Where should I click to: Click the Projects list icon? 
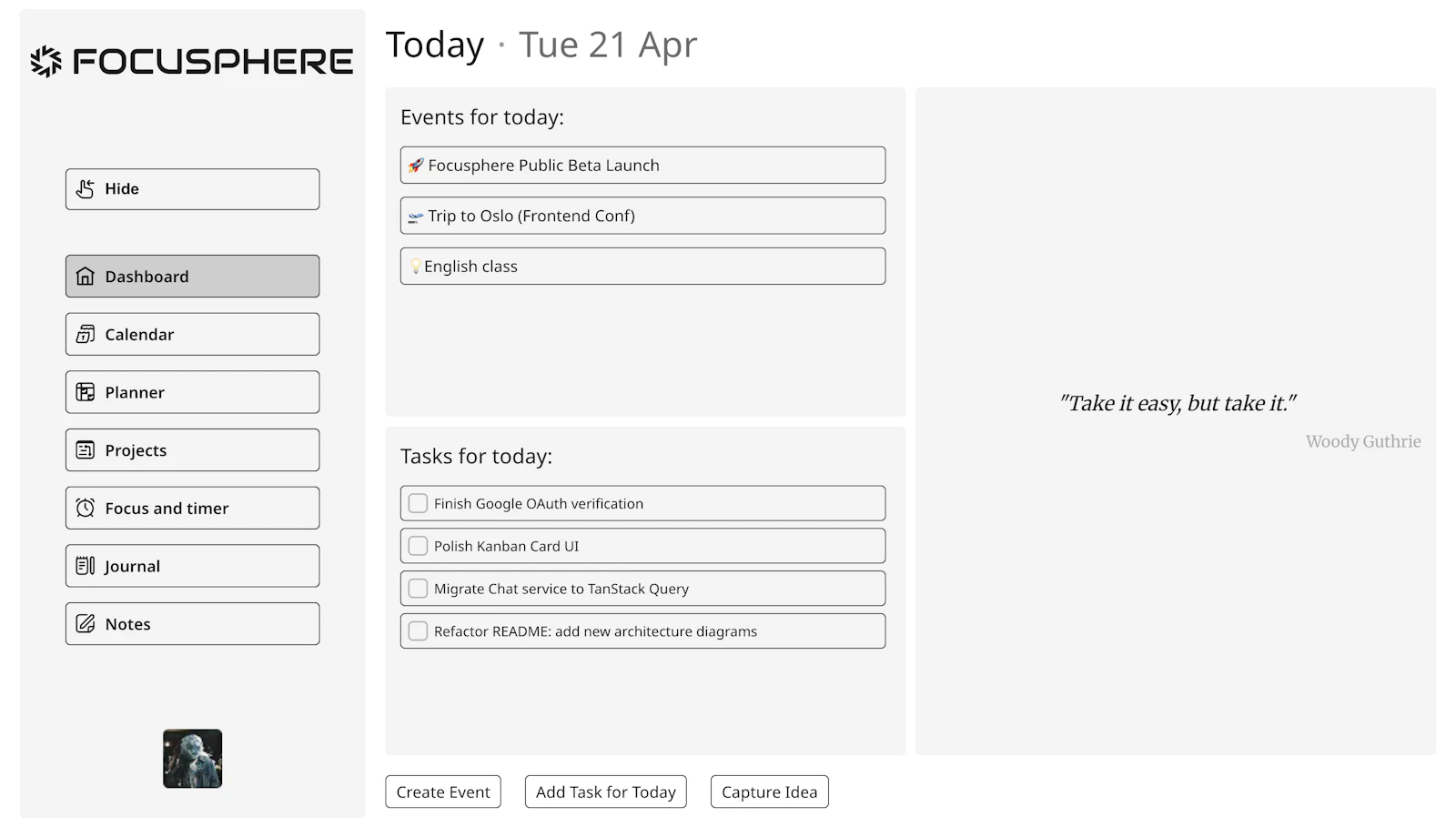coord(86,450)
